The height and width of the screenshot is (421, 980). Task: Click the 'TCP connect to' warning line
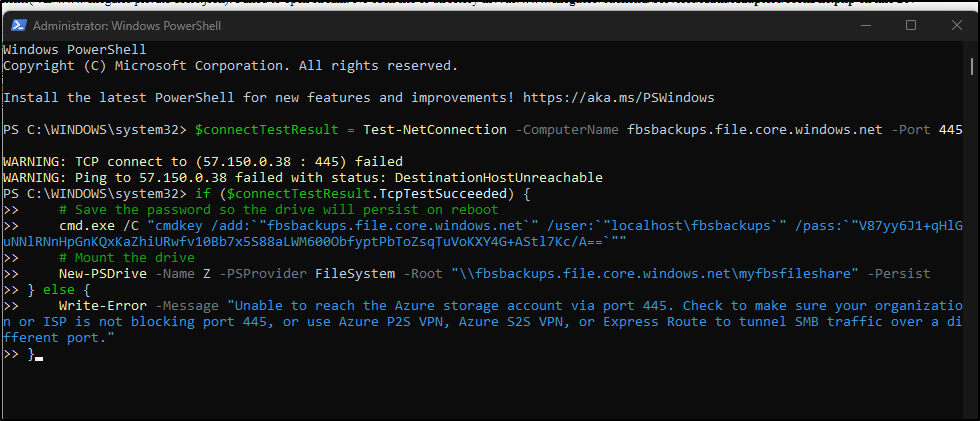coord(203,162)
